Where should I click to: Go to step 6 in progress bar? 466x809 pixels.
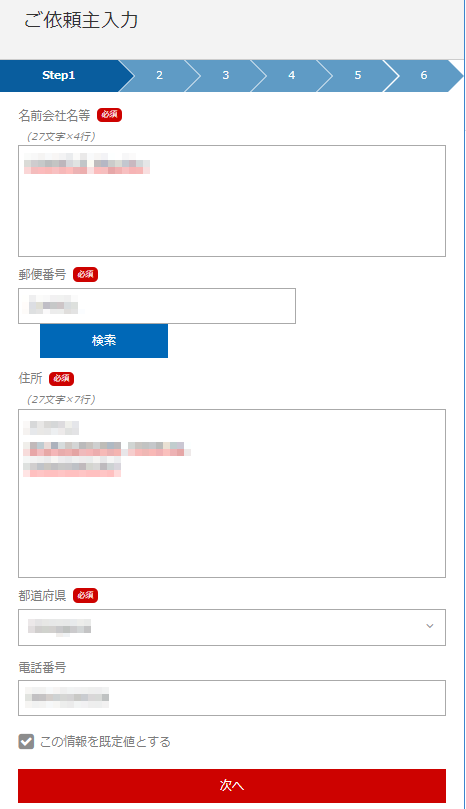424,75
